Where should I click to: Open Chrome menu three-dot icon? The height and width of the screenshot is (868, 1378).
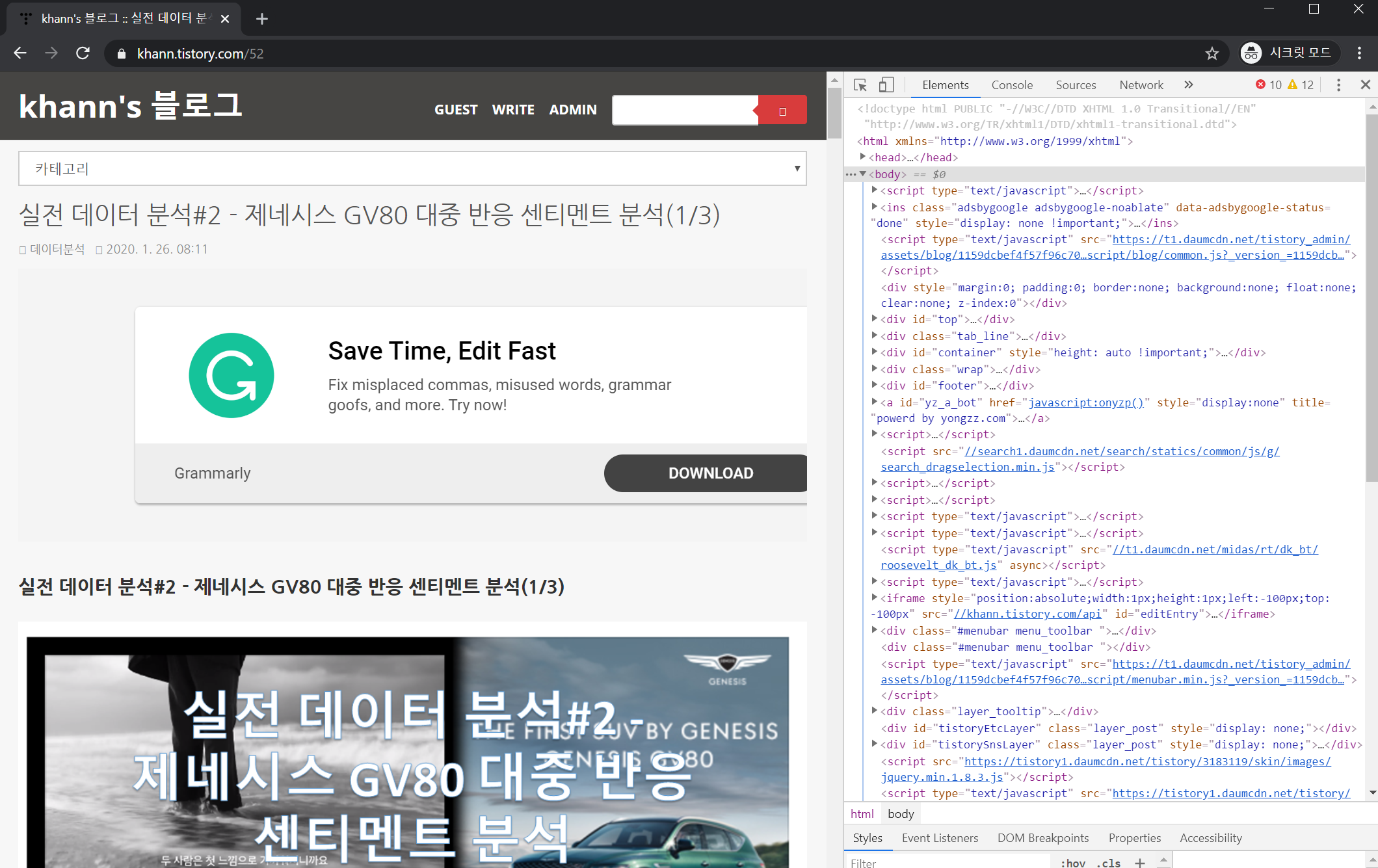coord(1359,53)
